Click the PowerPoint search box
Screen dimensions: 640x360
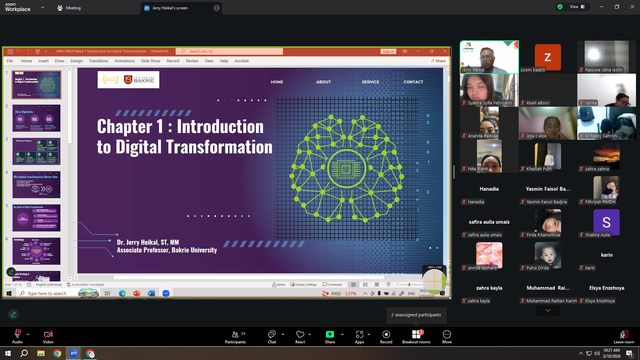tap(229, 51)
